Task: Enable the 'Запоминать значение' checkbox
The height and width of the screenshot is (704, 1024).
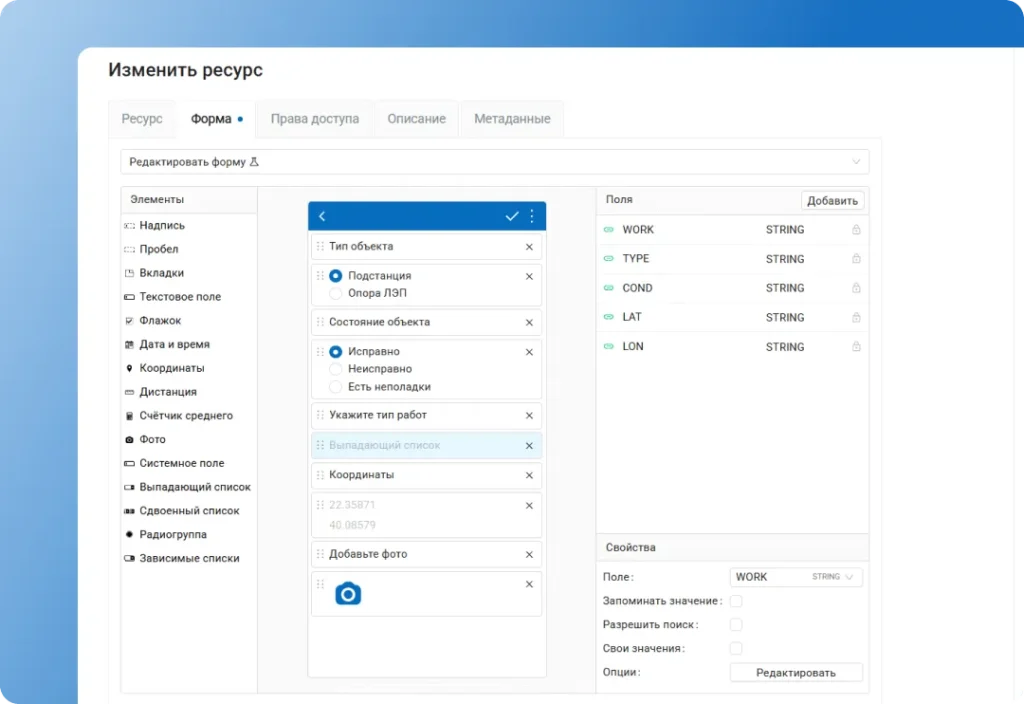Action: [x=736, y=601]
